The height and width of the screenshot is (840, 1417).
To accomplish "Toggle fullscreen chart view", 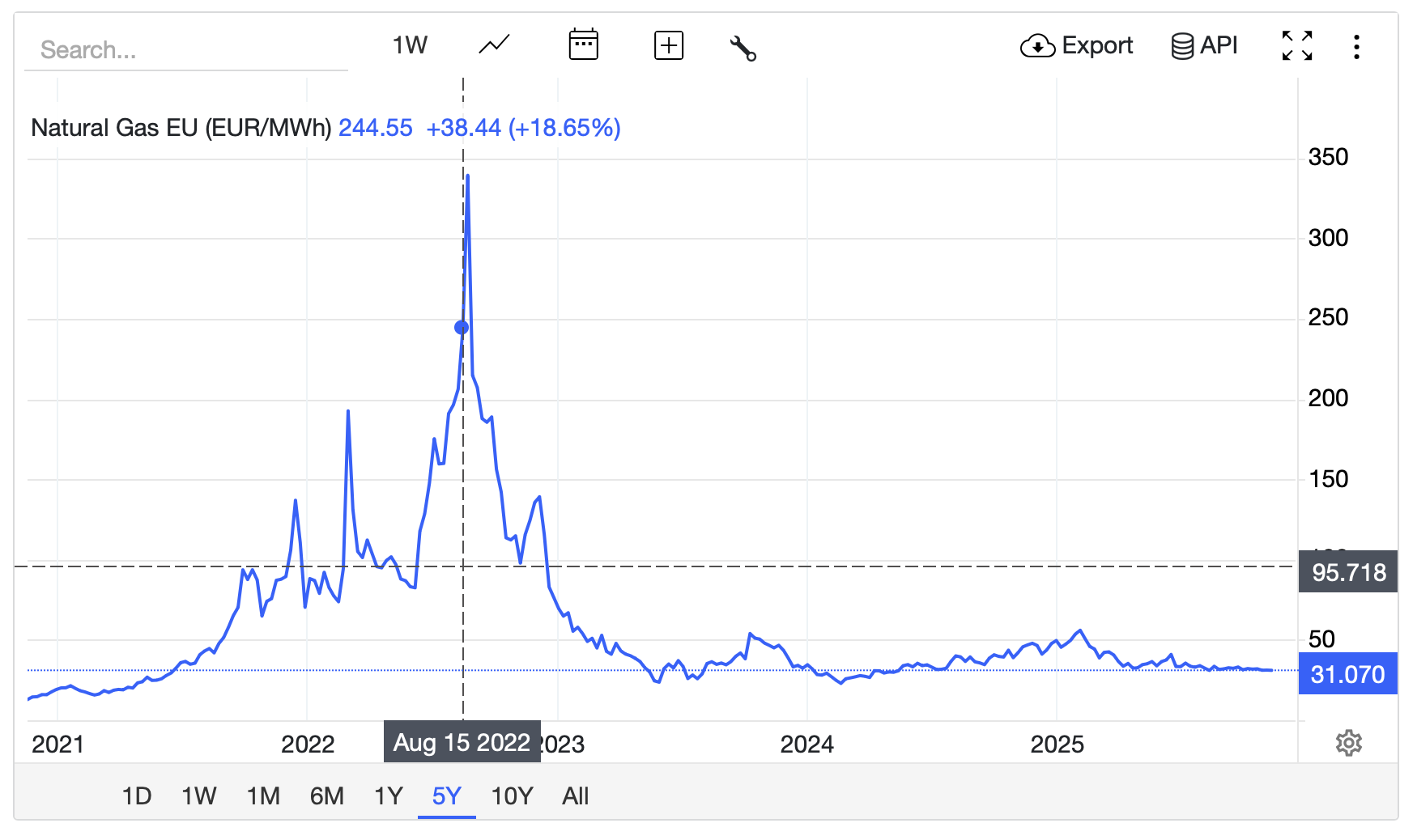I will point(1297,45).
